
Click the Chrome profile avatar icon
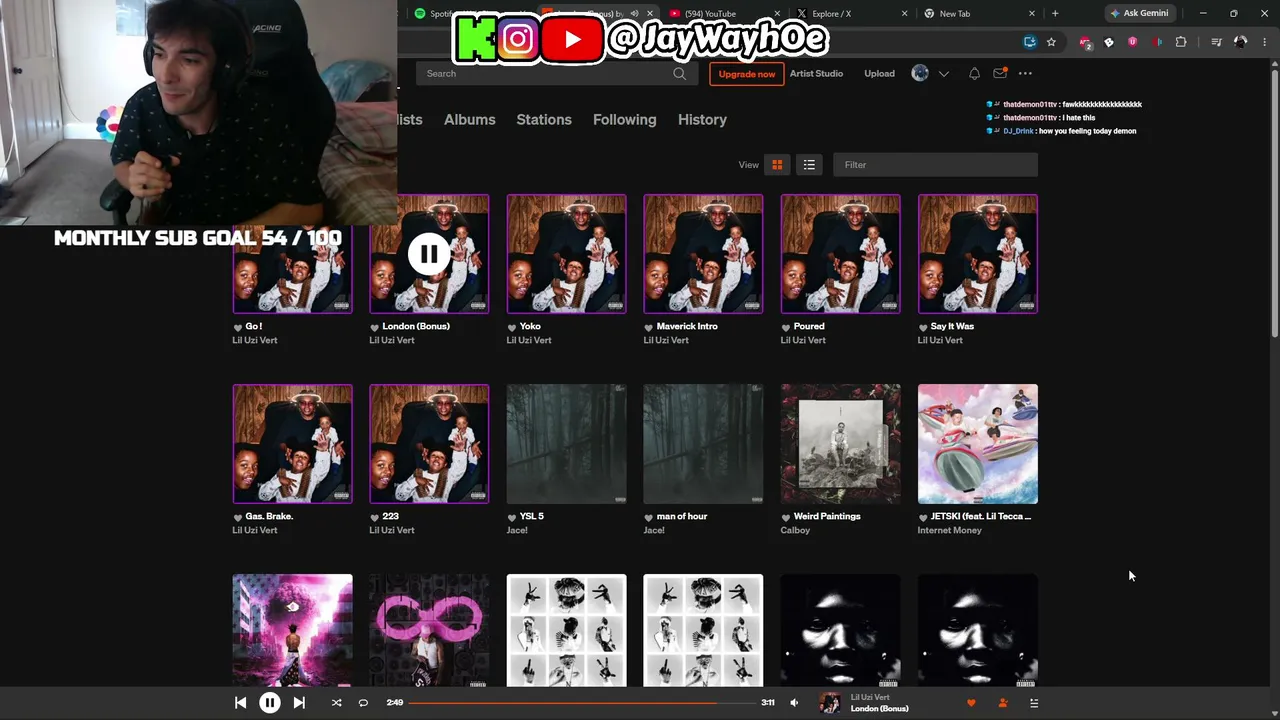pyautogui.click(x=1240, y=42)
